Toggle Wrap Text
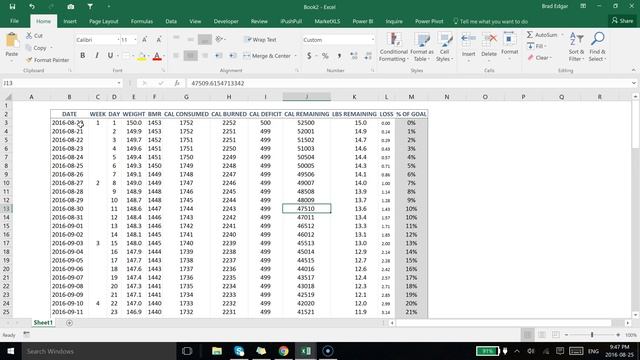Screen dimensions: 640x360 click(260, 40)
